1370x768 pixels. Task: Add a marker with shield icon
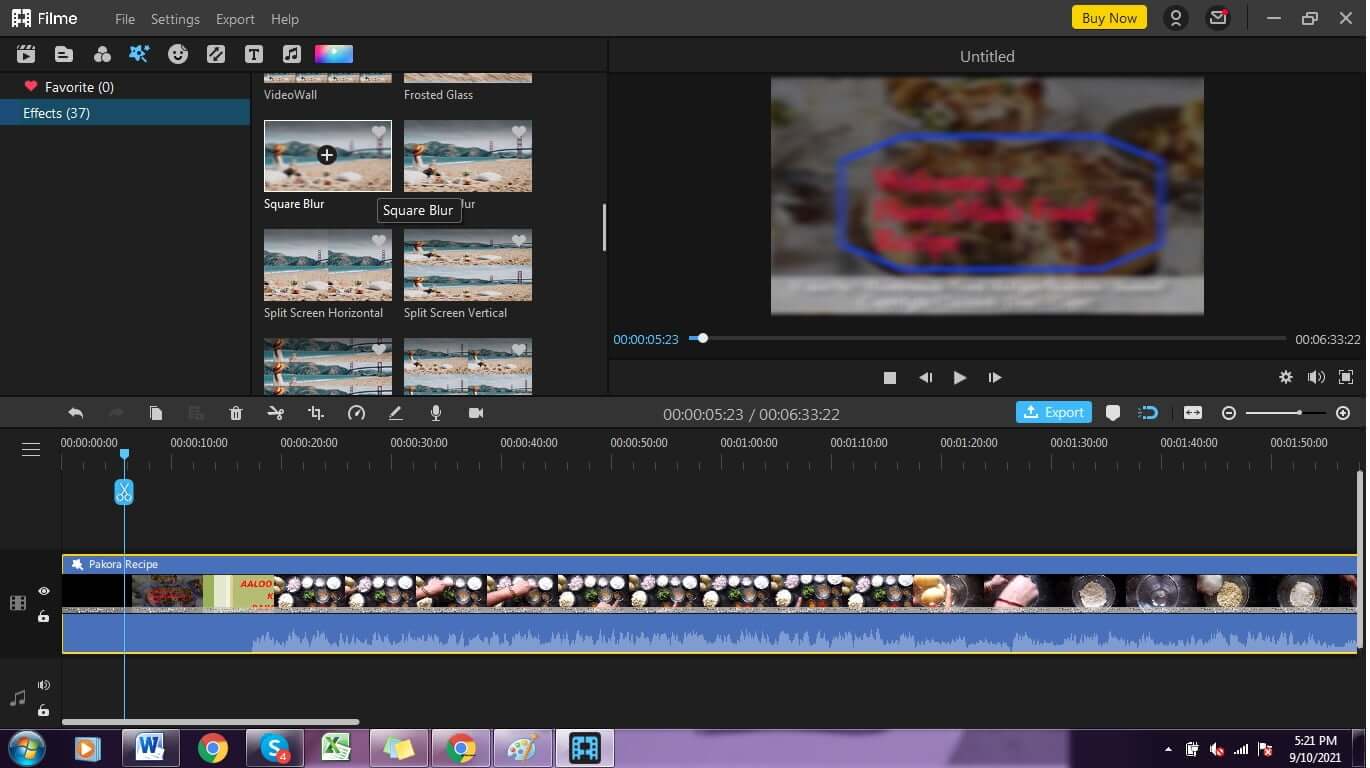click(1113, 413)
